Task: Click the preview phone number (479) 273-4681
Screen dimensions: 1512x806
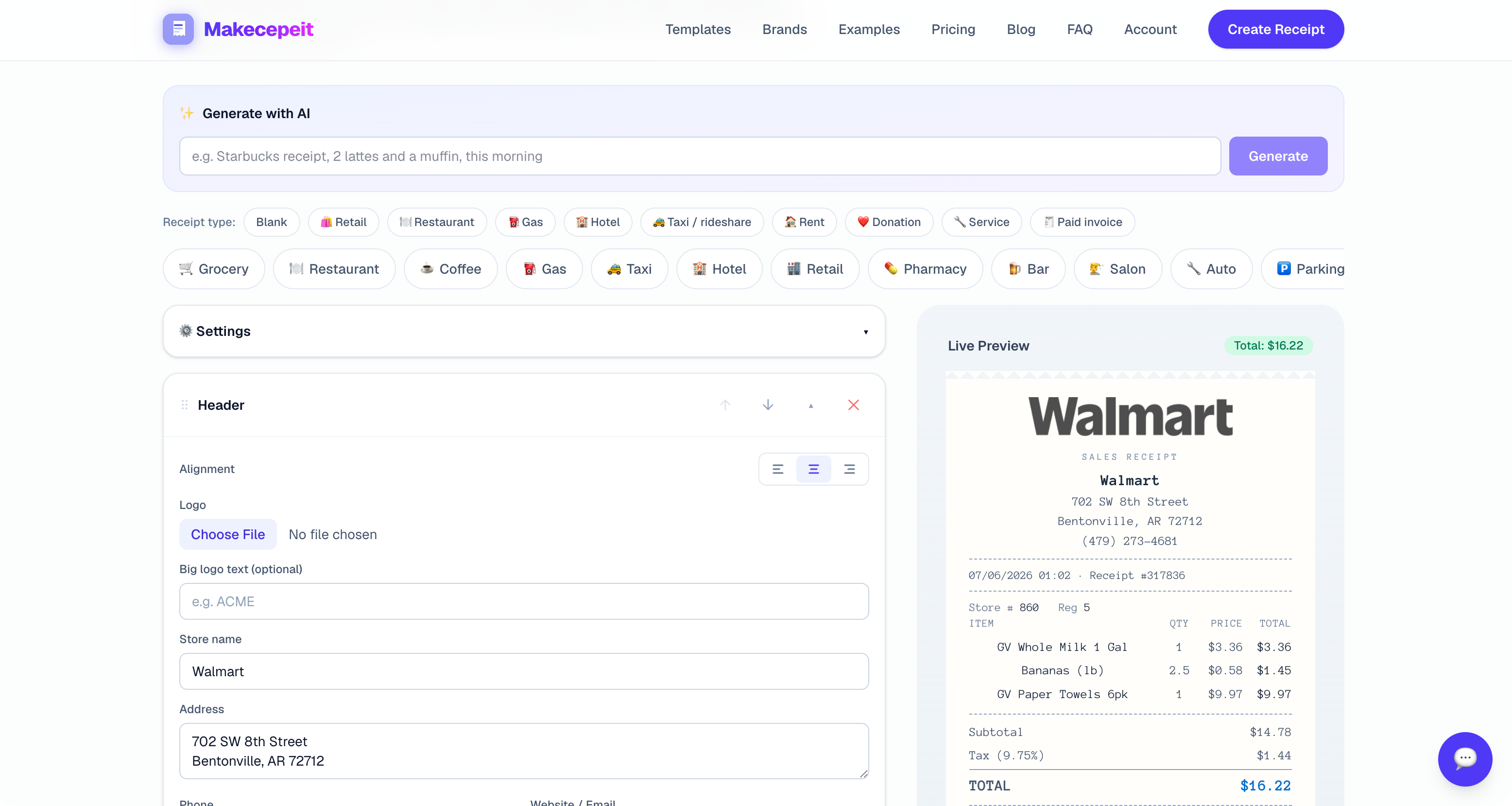Action: click(x=1129, y=541)
